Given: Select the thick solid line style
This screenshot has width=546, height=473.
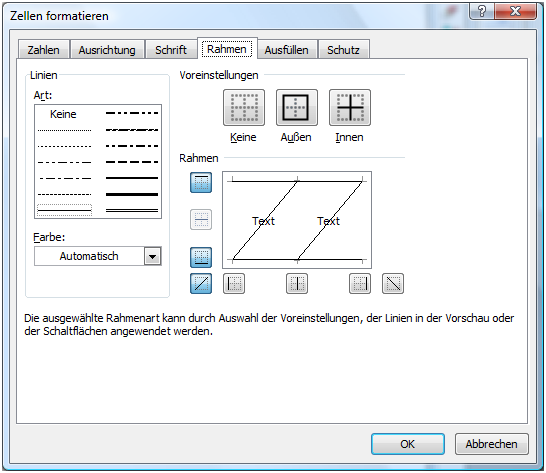Looking at the screenshot, I should [x=132, y=194].
